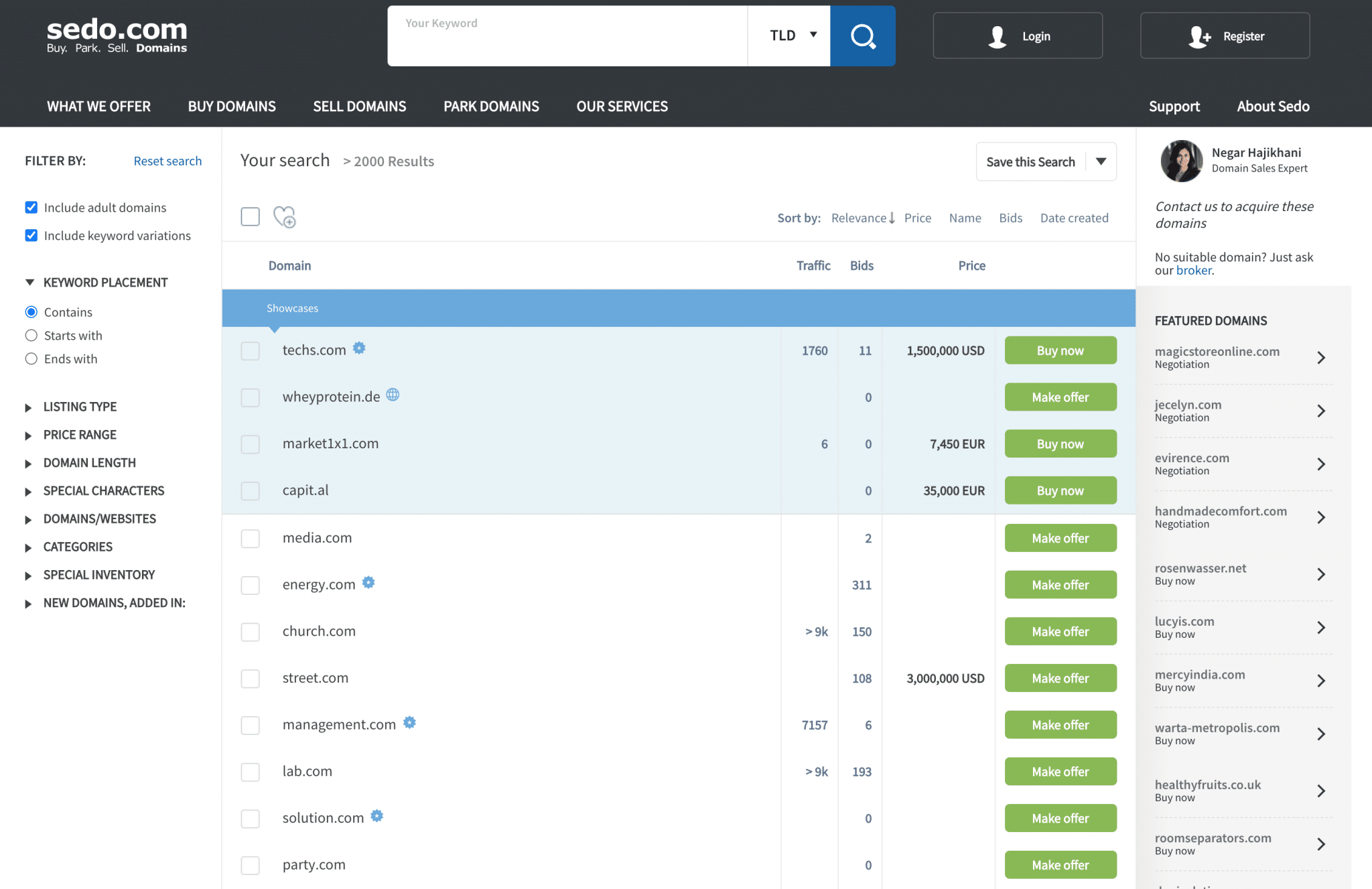Image resolution: width=1372 pixels, height=889 pixels.
Task: Open arrow for jecelyn.com featured domain
Action: click(x=1320, y=411)
